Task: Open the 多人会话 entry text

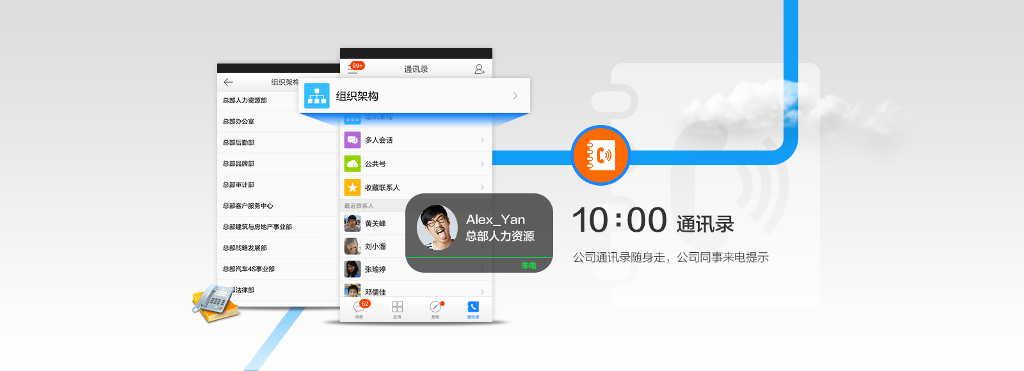Action: click(379, 140)
